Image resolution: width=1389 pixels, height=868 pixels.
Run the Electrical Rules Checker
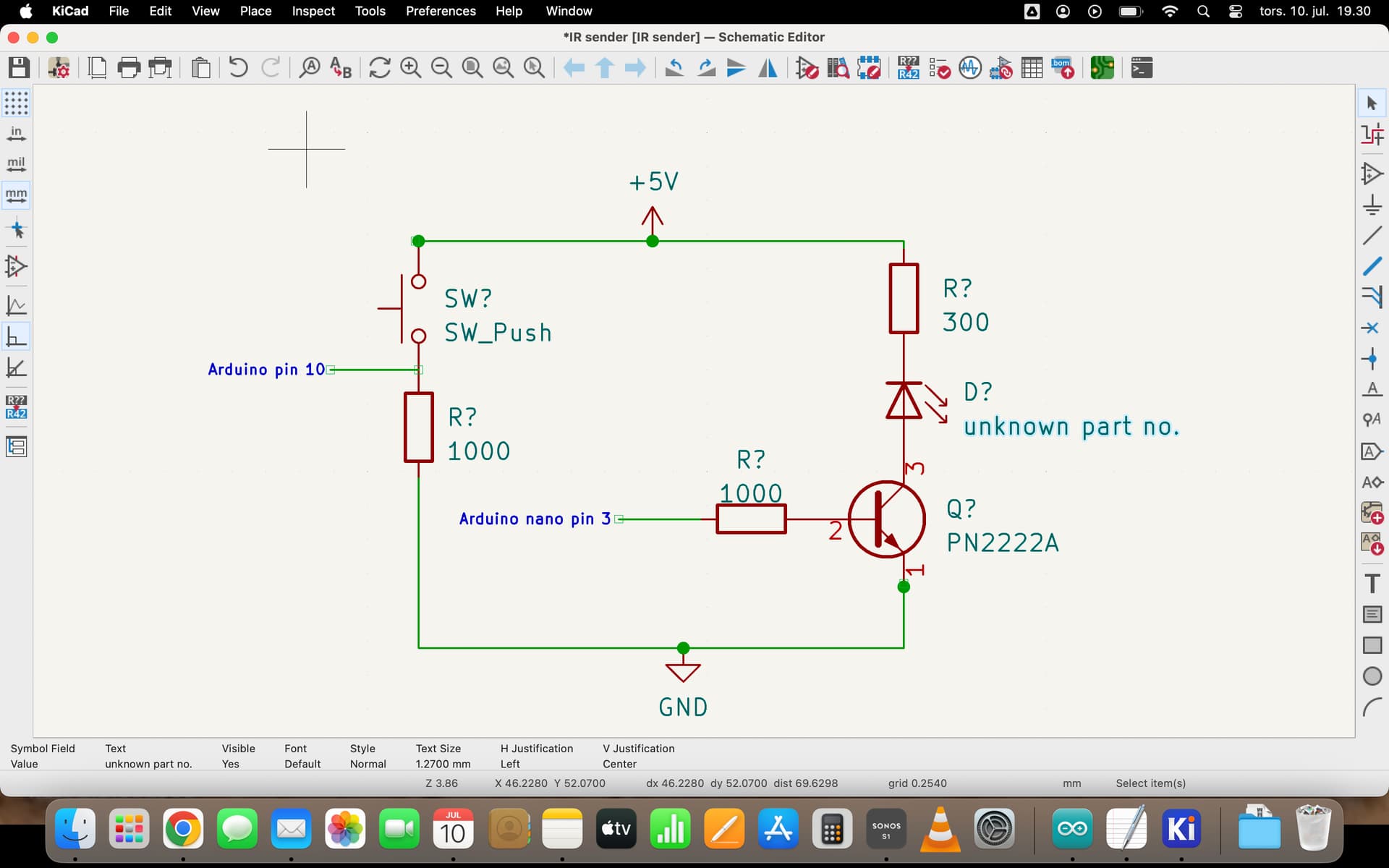coord(940,68)
